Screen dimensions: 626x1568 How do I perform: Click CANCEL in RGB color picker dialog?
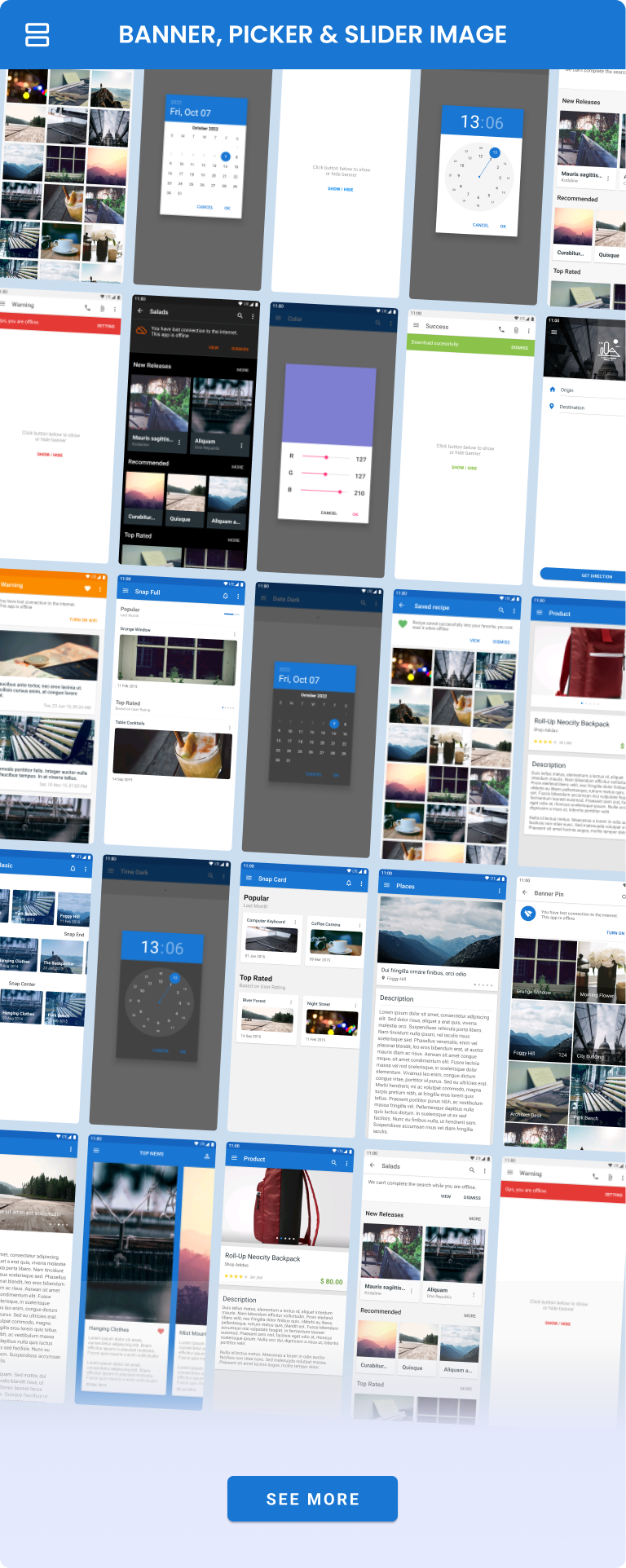(329, 513)
